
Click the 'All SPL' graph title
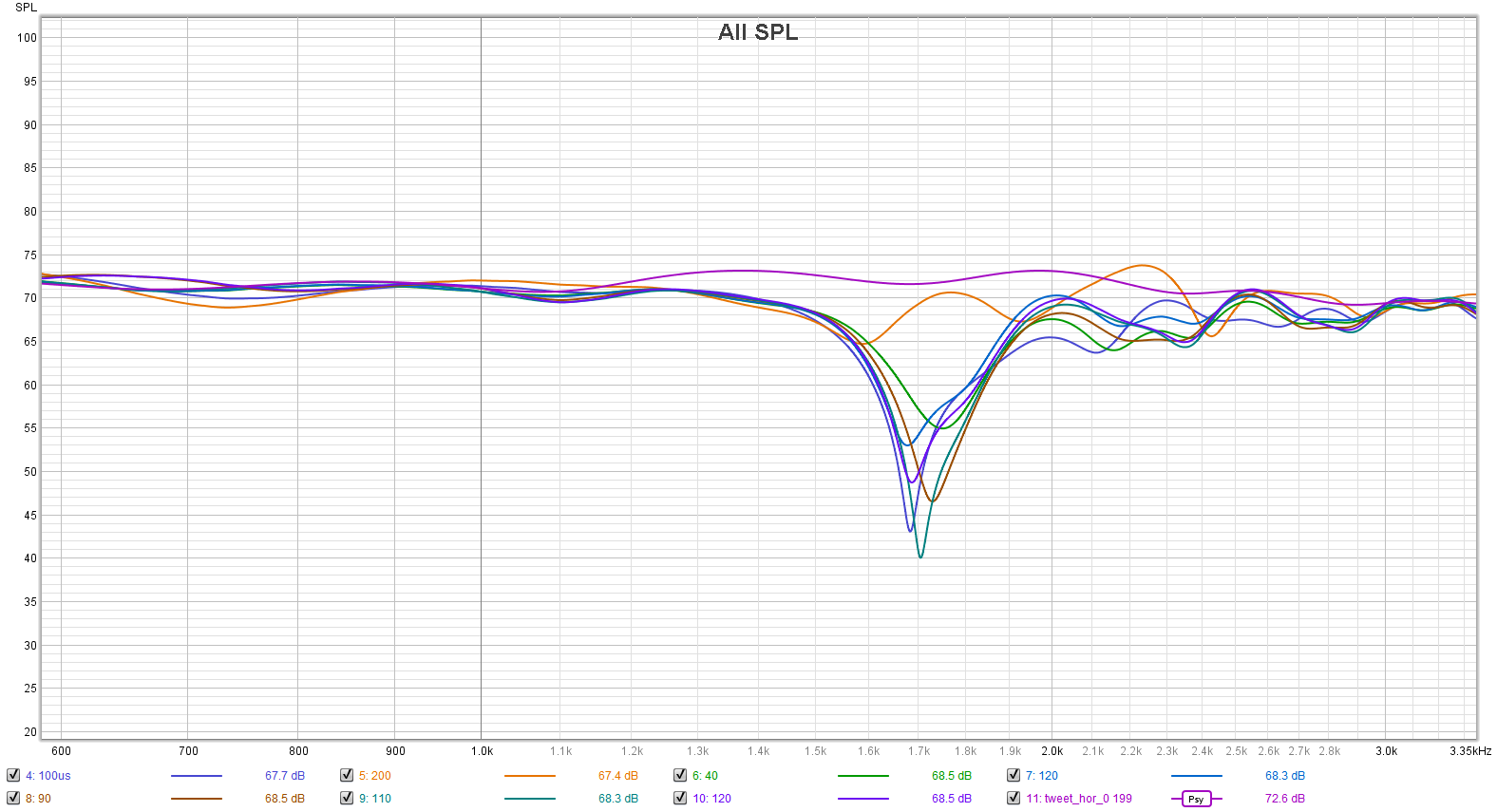pyautogui.click(x=758, y=31)
